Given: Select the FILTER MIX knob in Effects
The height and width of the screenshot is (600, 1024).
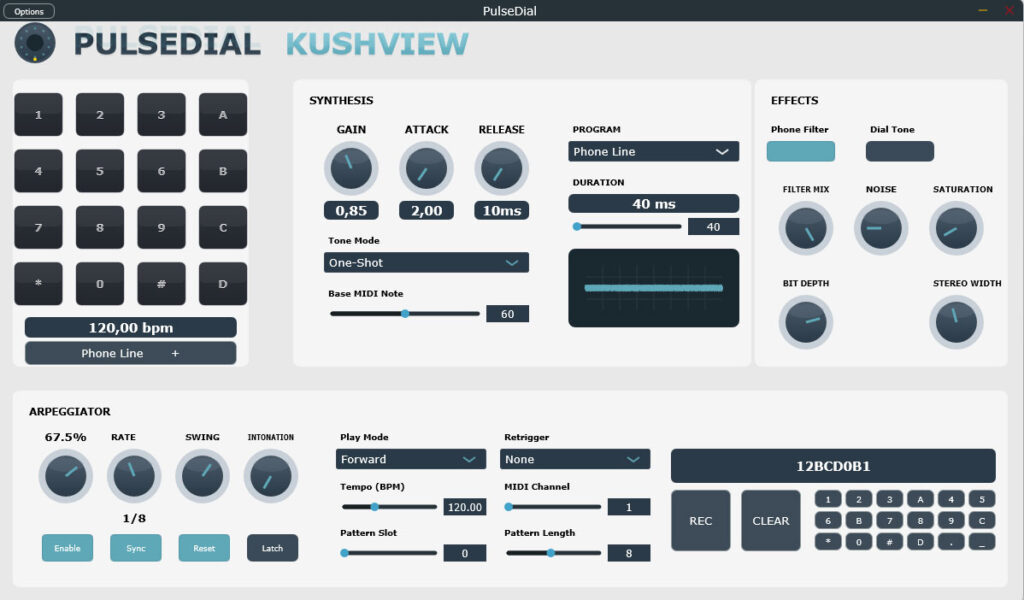Looking at the screenshot, I should click(x=806, y=228).
